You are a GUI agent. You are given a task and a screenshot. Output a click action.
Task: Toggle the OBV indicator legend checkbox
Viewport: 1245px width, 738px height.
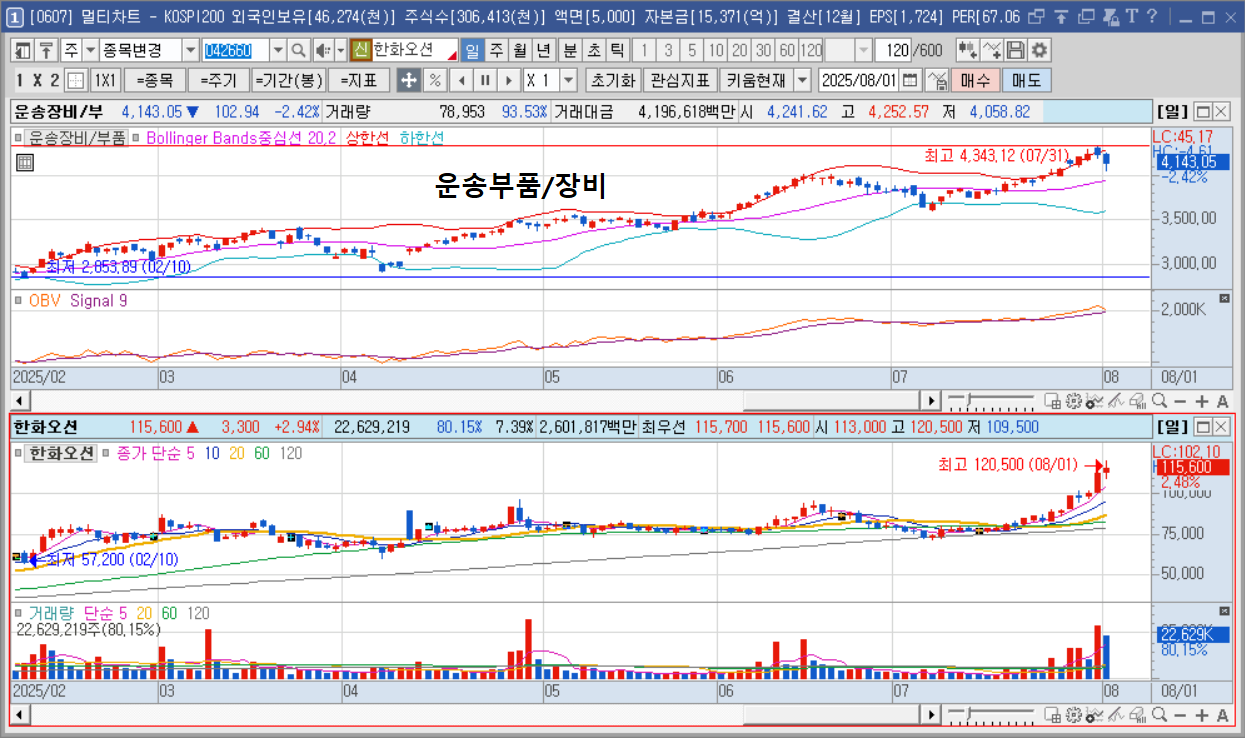19,300
